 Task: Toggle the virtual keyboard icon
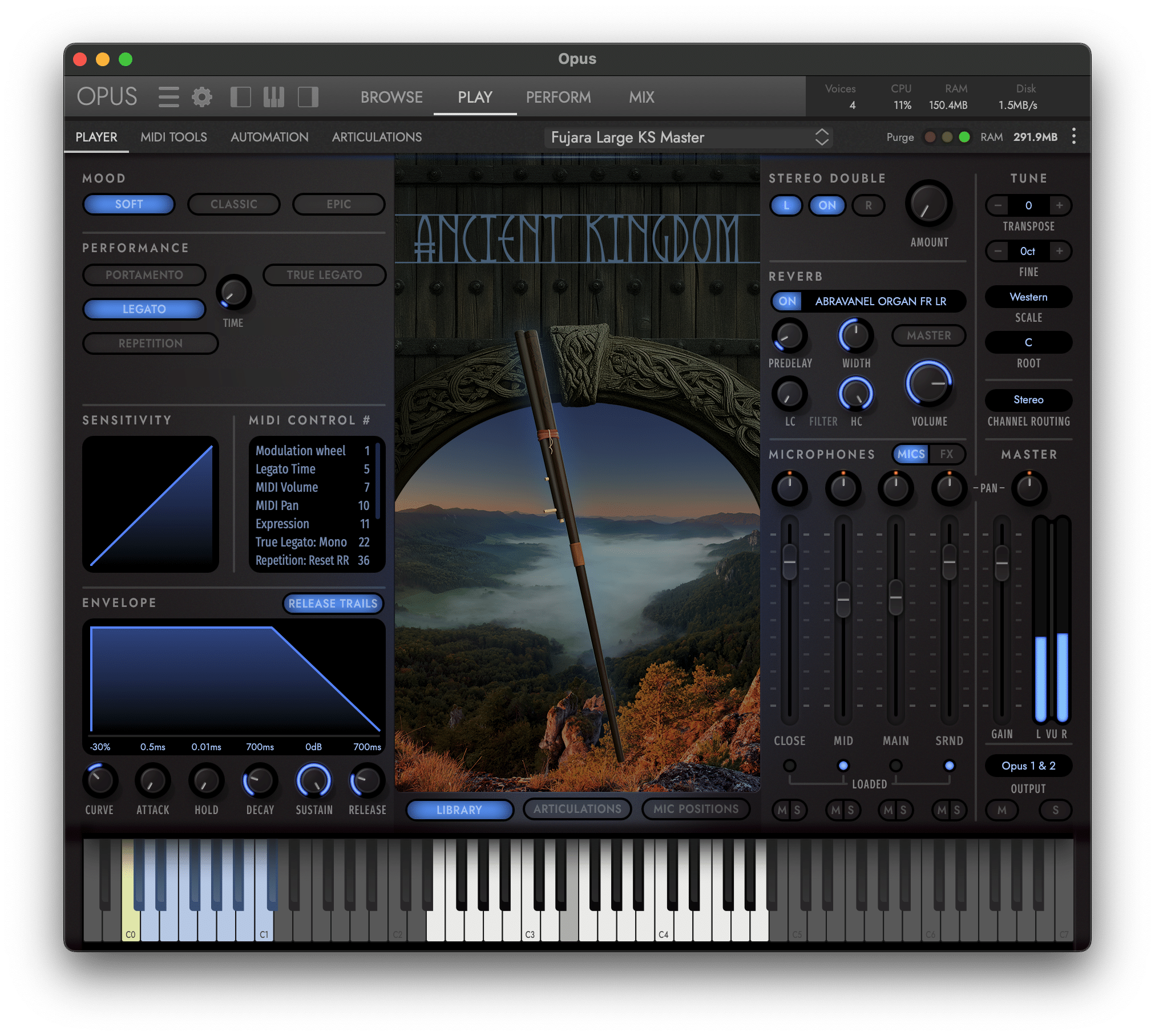[274, 97]
